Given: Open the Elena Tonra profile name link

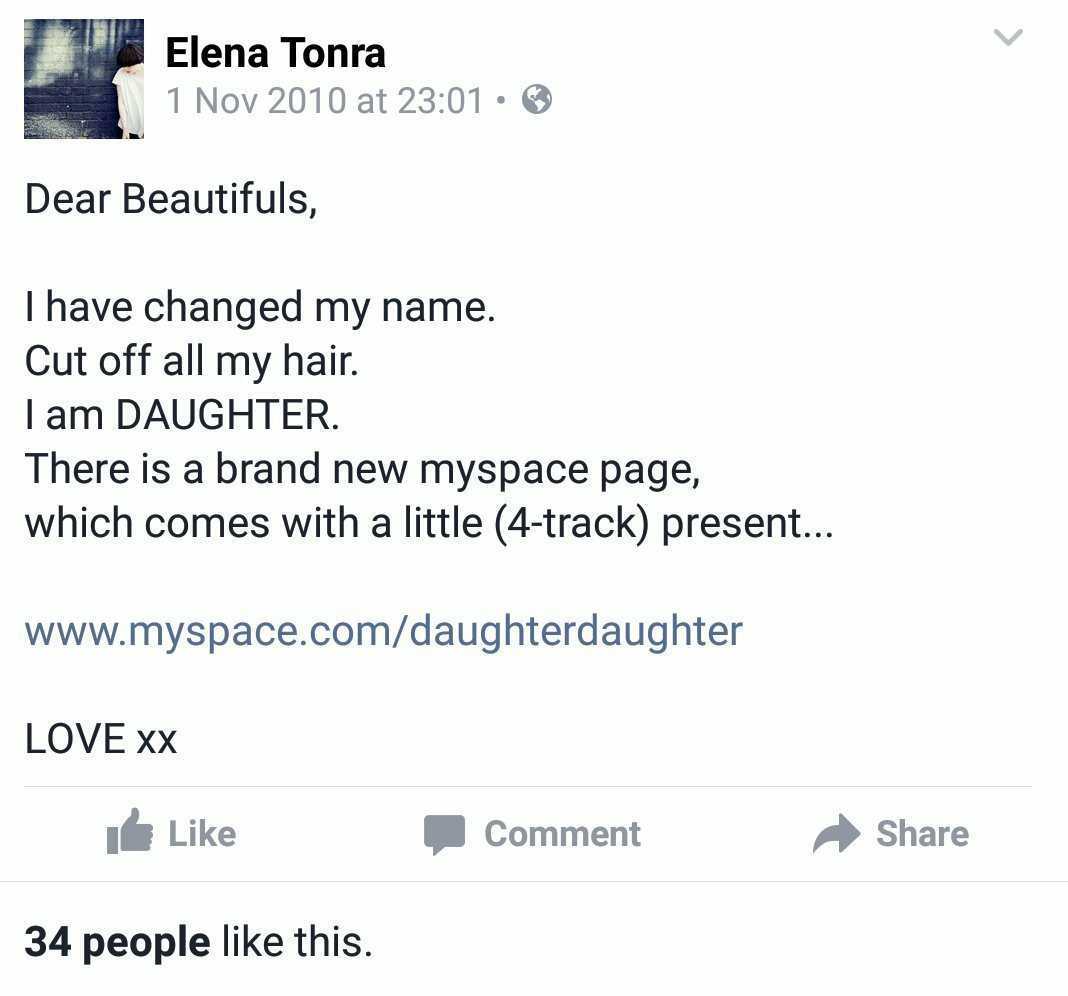Looking at the screenshot, I should [x=275, y=53].
